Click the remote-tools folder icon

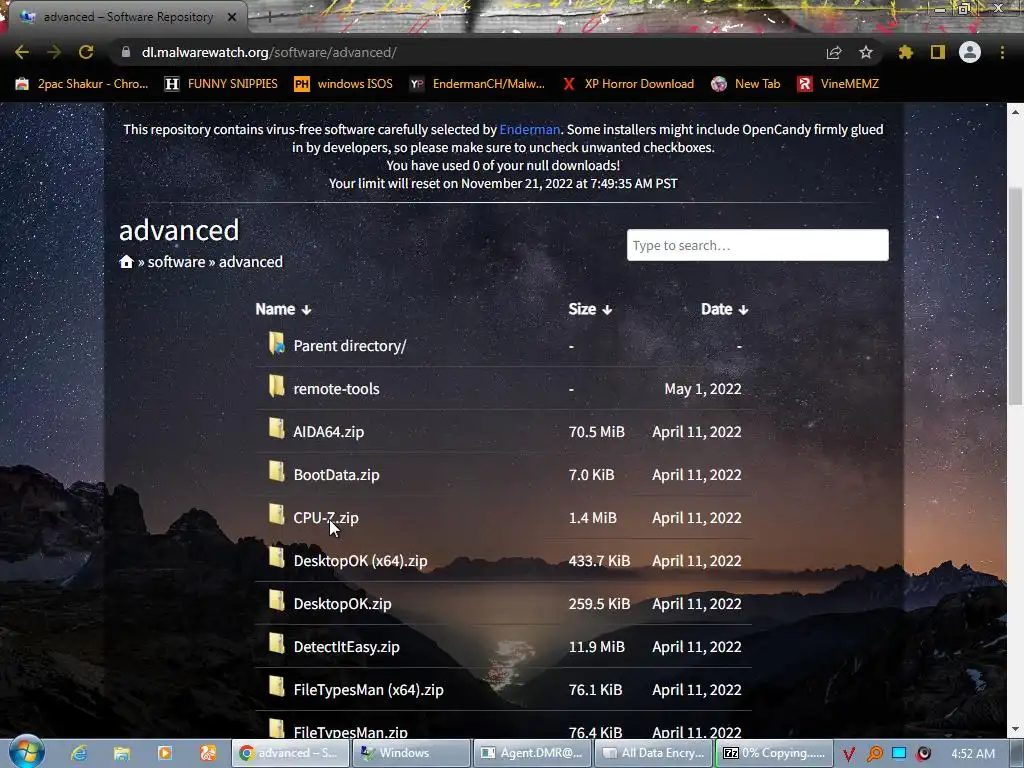click(276, 386)
